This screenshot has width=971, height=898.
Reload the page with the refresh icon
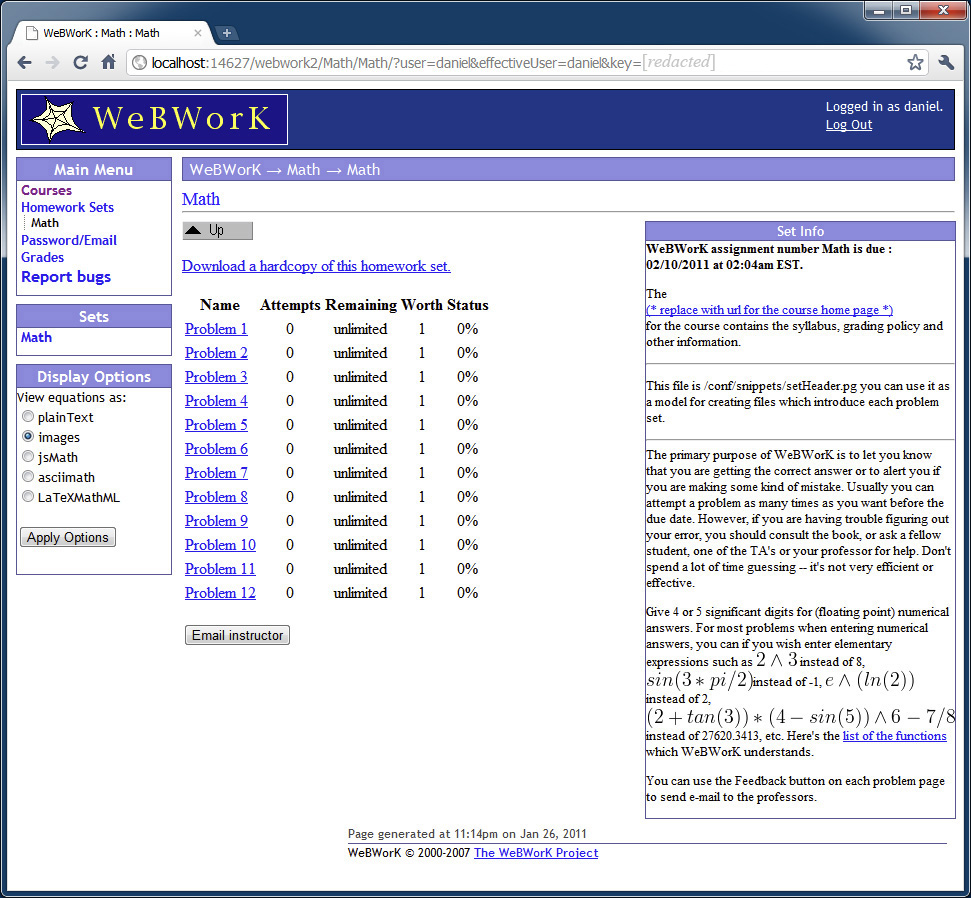[x=81, y=63]
